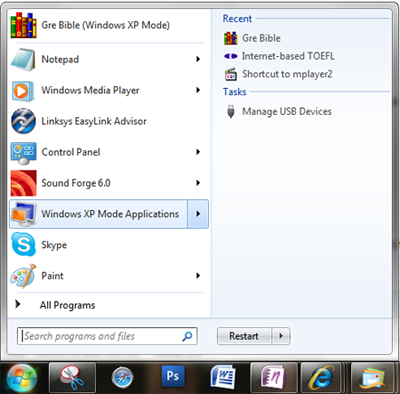Open the Start orb button

(22, 378)
